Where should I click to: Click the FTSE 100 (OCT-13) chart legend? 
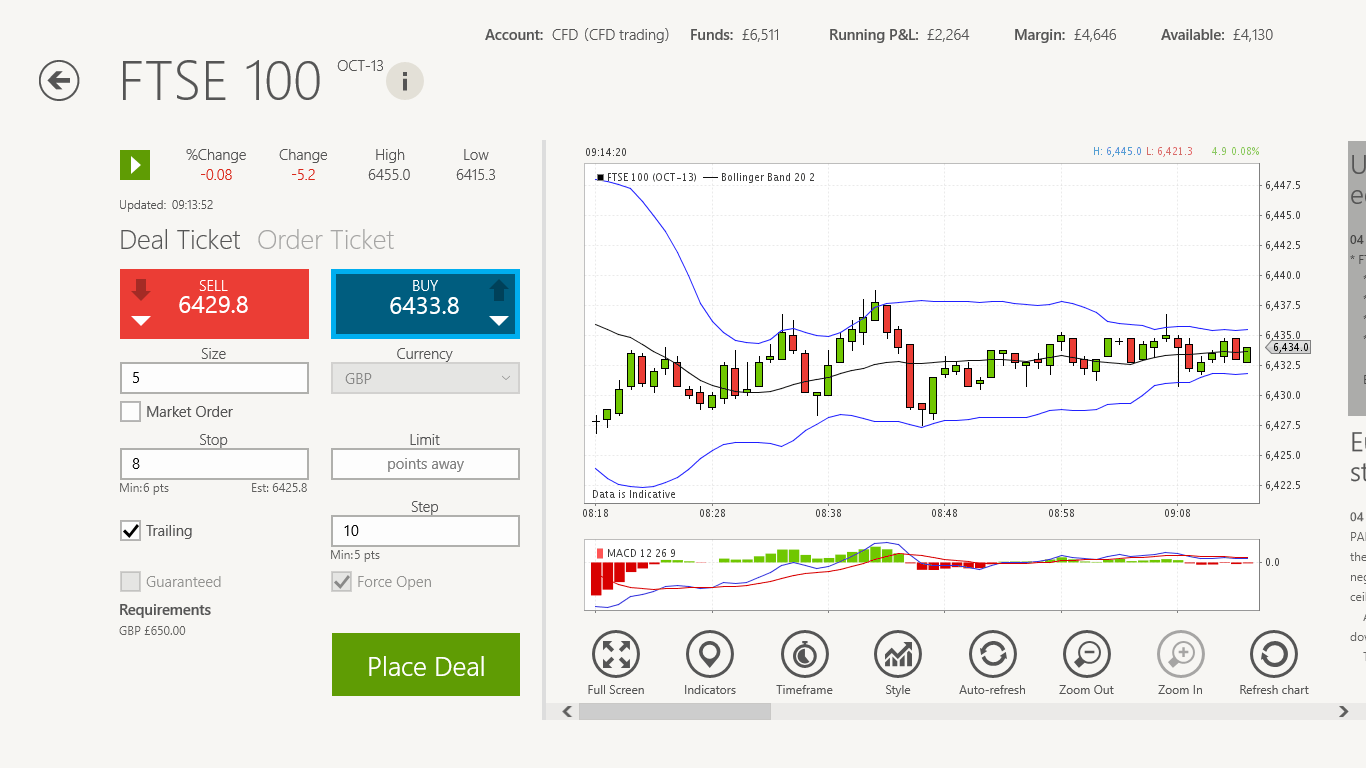coord(646,177)
